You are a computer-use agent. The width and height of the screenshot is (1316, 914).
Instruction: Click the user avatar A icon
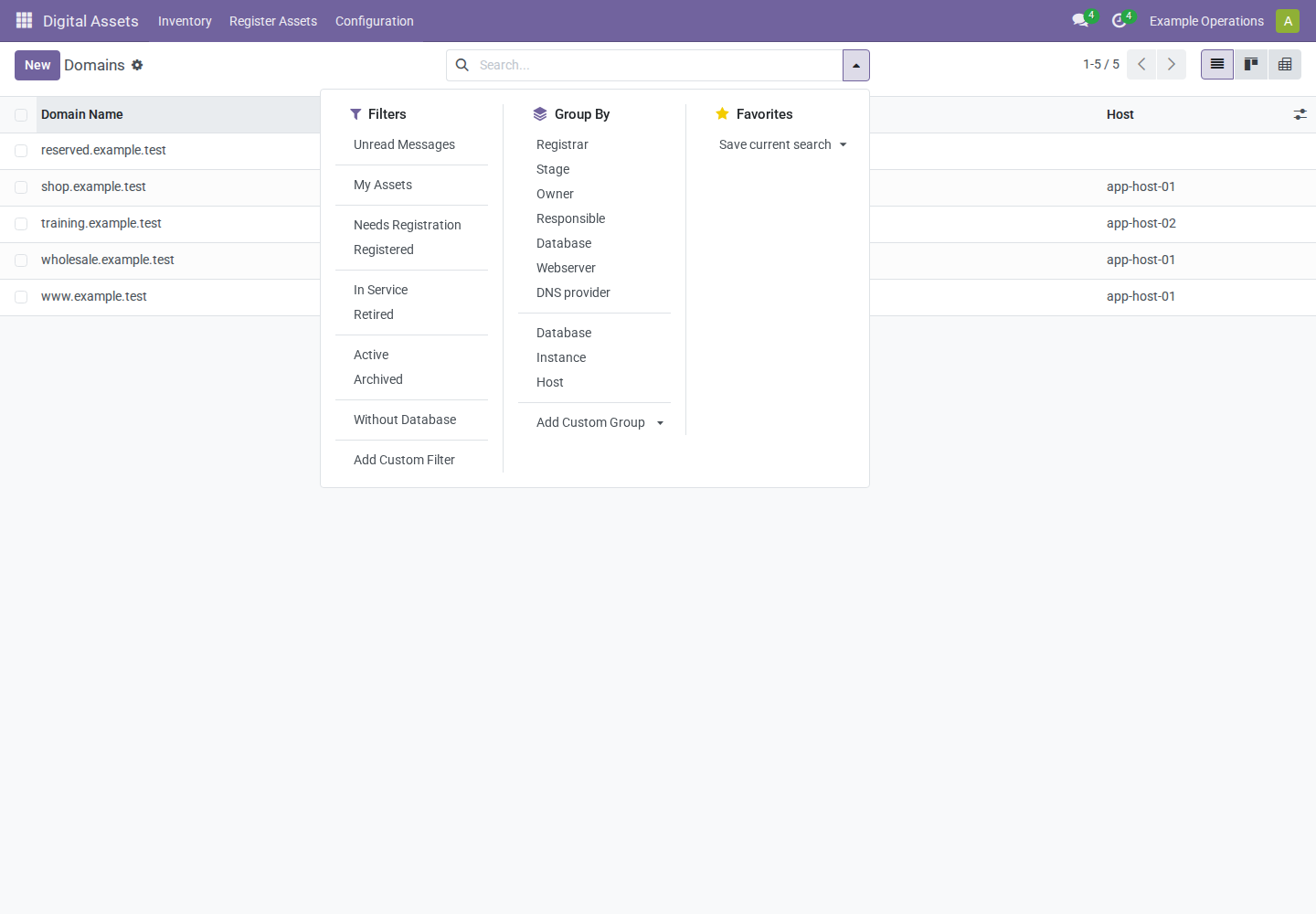[x=1288, y=20]
